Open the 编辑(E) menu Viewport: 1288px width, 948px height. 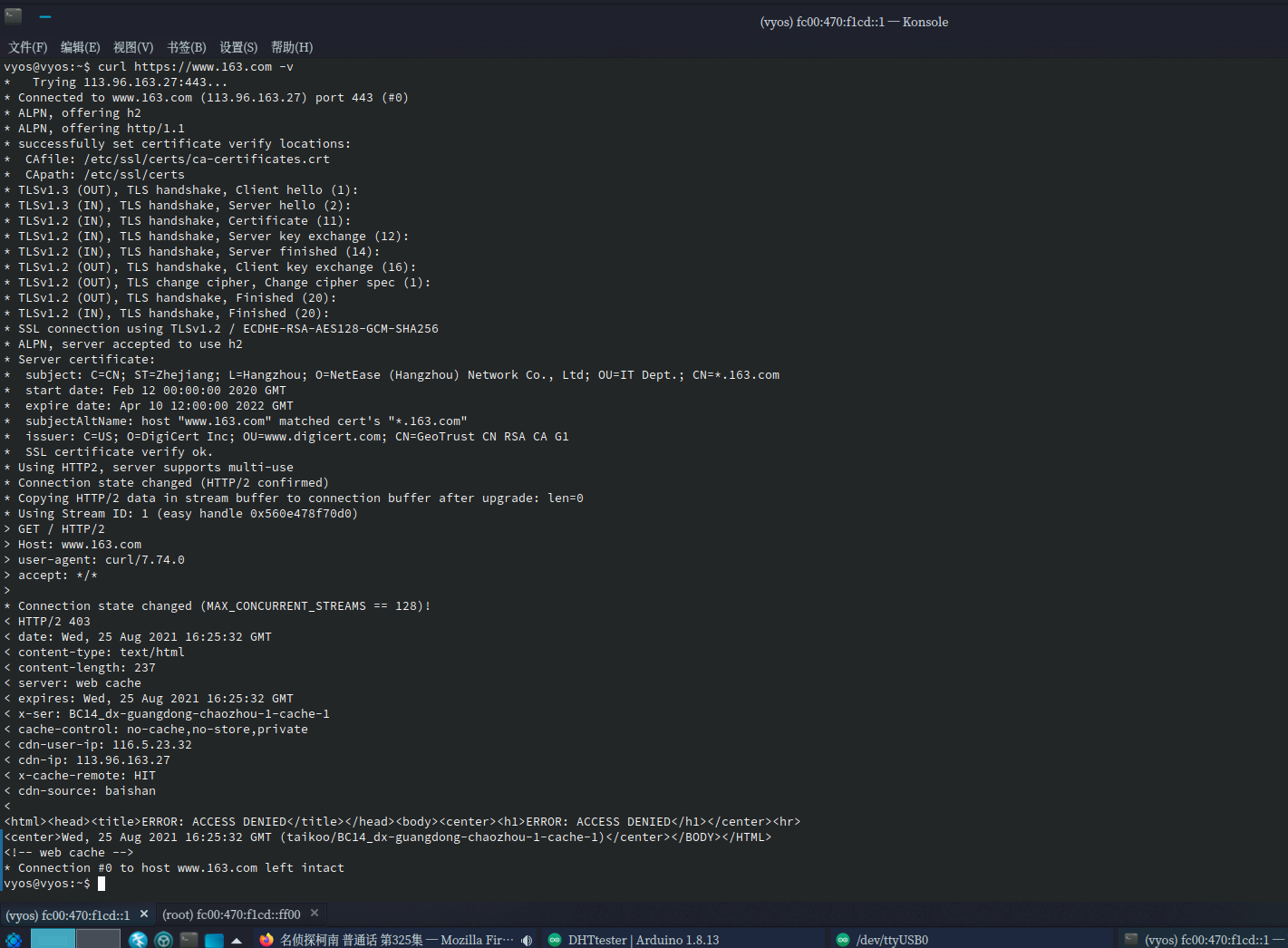click(80, 47)
